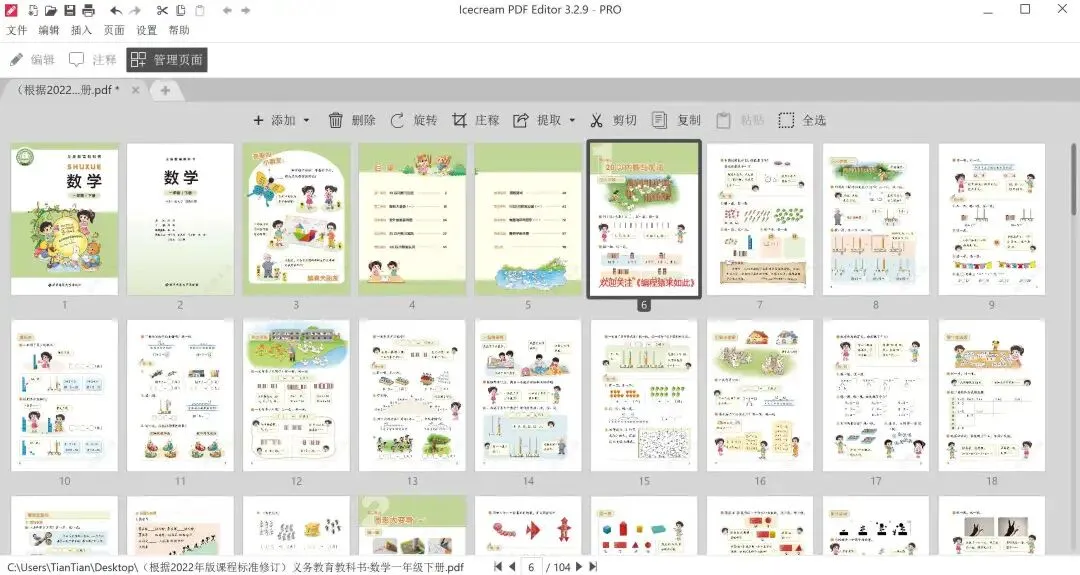Select page 4 contents thumbnail
Image resolution: width=1080 pixels, height=575 pixels.
pos(412,219)
